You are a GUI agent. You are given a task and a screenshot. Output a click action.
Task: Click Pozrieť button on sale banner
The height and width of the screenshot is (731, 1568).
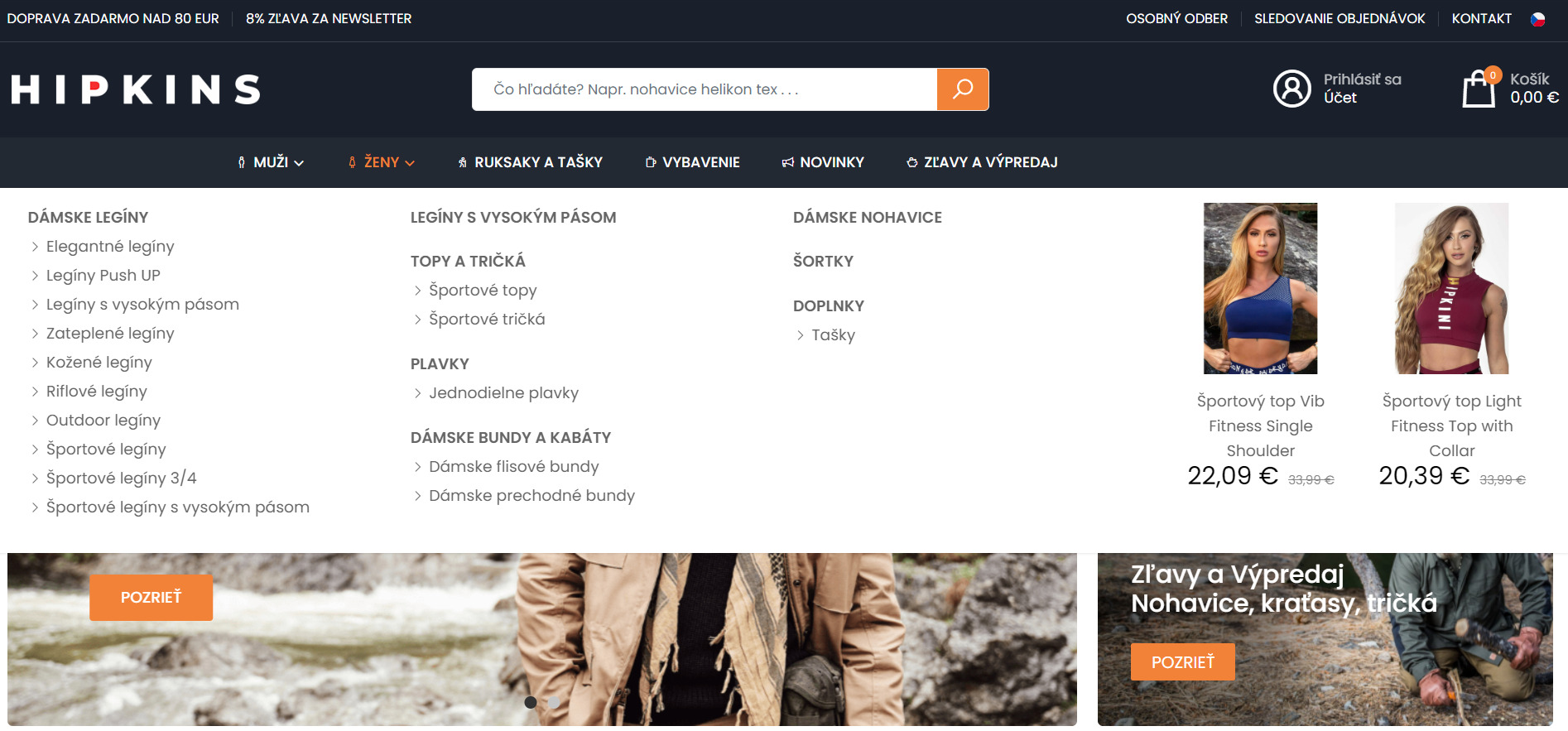(1182, 662)
